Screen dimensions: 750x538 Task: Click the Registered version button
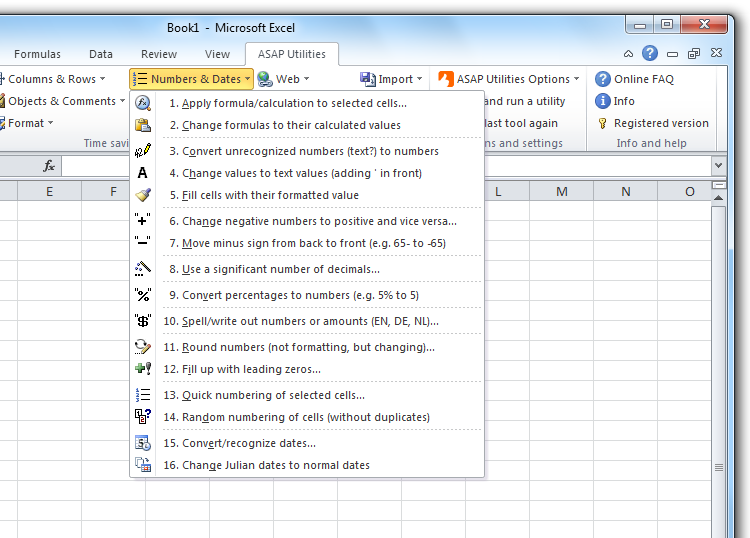(x=653, y=123)
